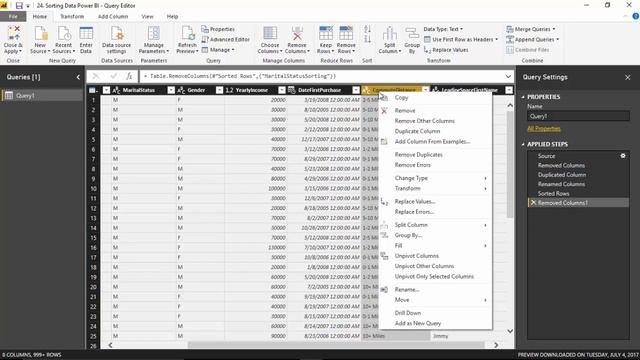
Task: Click the formula bar fx icon
Action: 129,76
